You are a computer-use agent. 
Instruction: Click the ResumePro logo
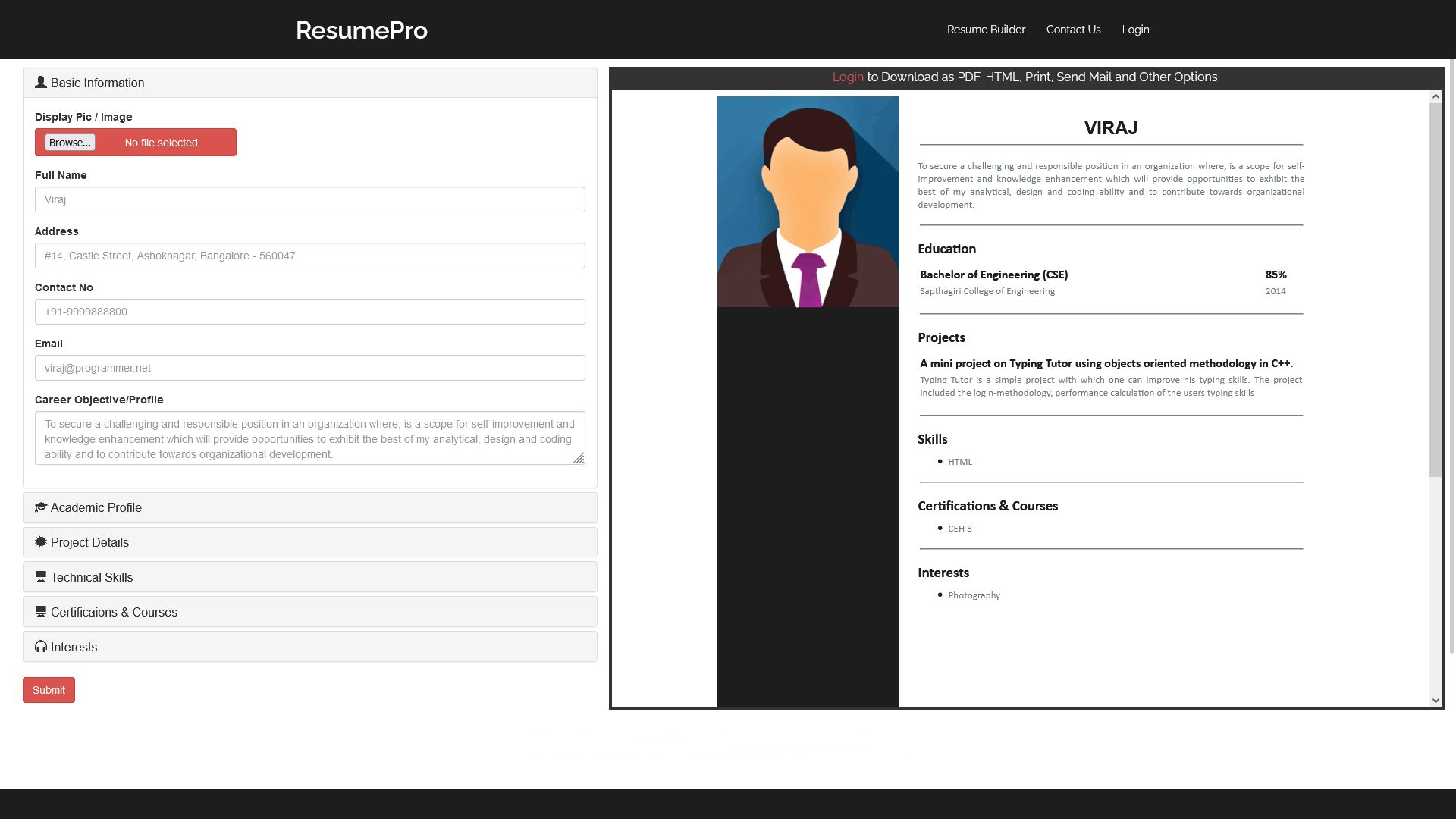pyautogui.click(x=362, y=30)
